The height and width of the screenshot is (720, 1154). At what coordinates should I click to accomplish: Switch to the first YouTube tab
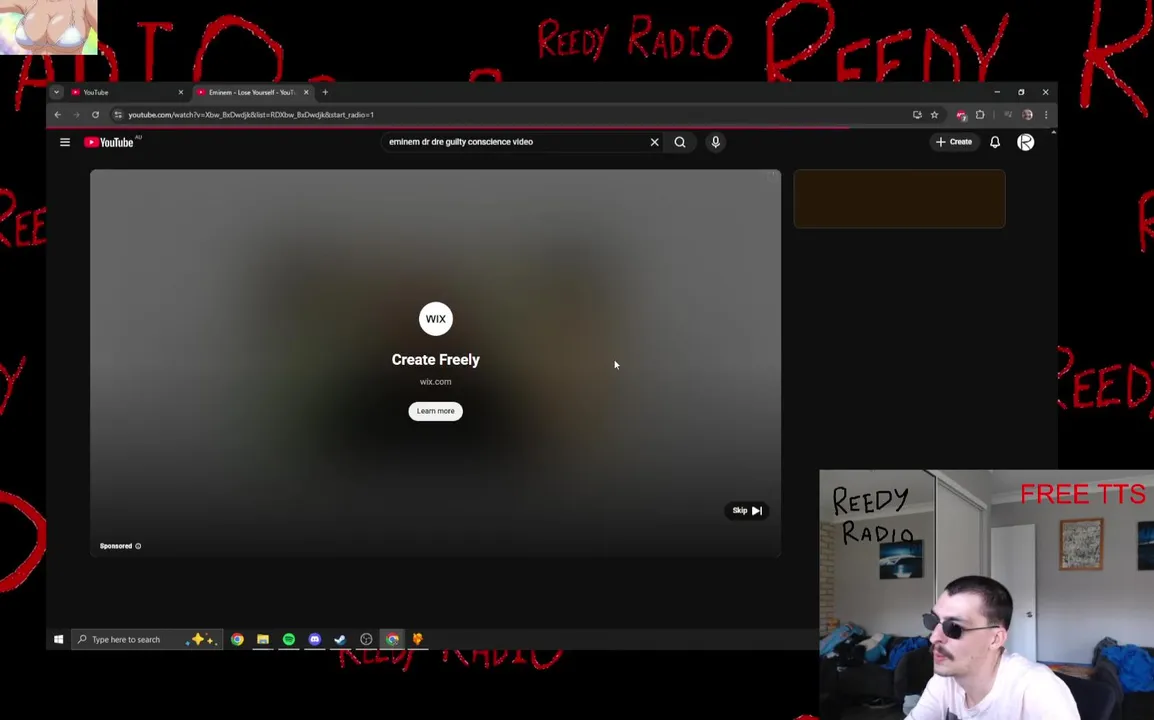(127, 92)
